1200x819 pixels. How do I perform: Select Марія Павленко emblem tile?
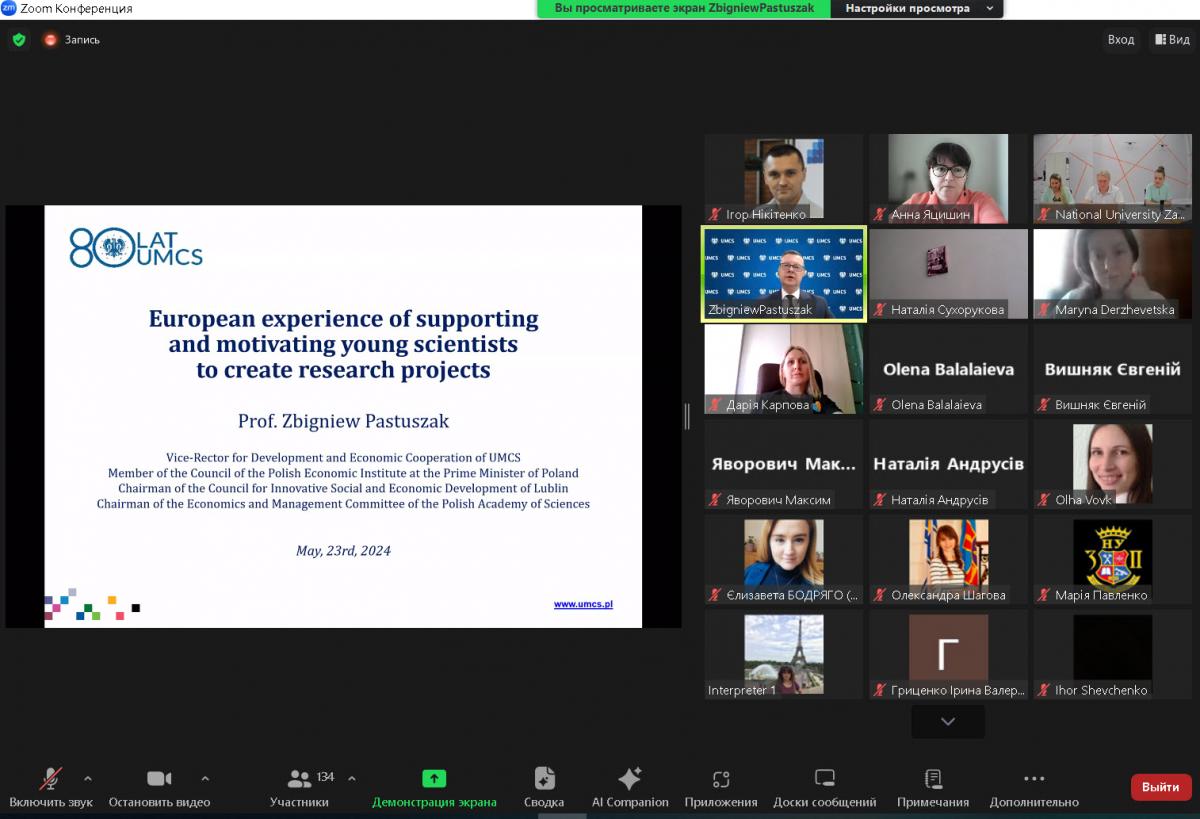point(1113,558)
